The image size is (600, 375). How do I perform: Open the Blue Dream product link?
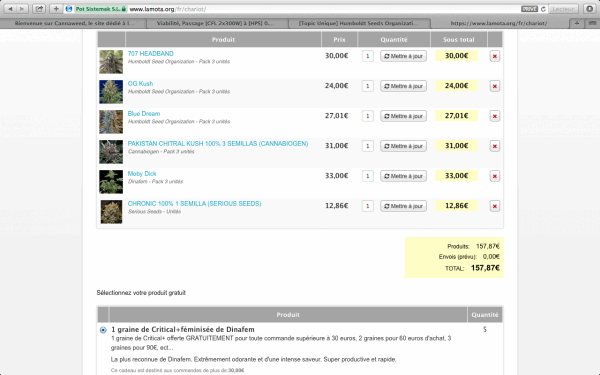[144, 114]
